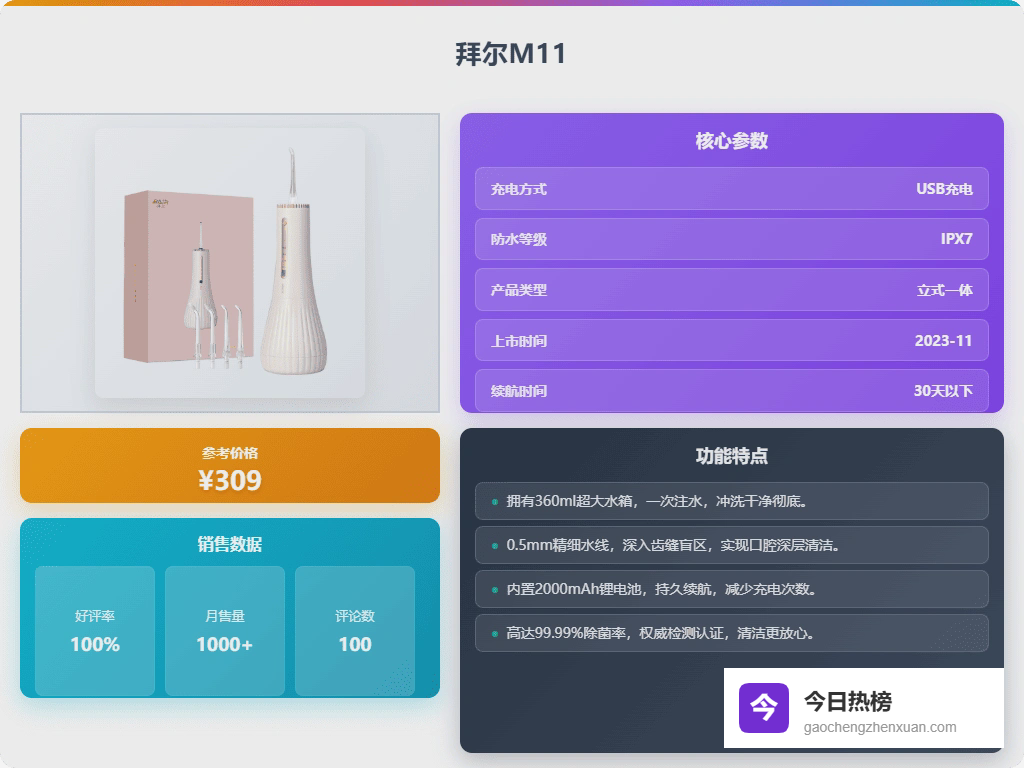
Task: Click the 99.99%除菌率 feature item
Action: click(x=731, y=633)
